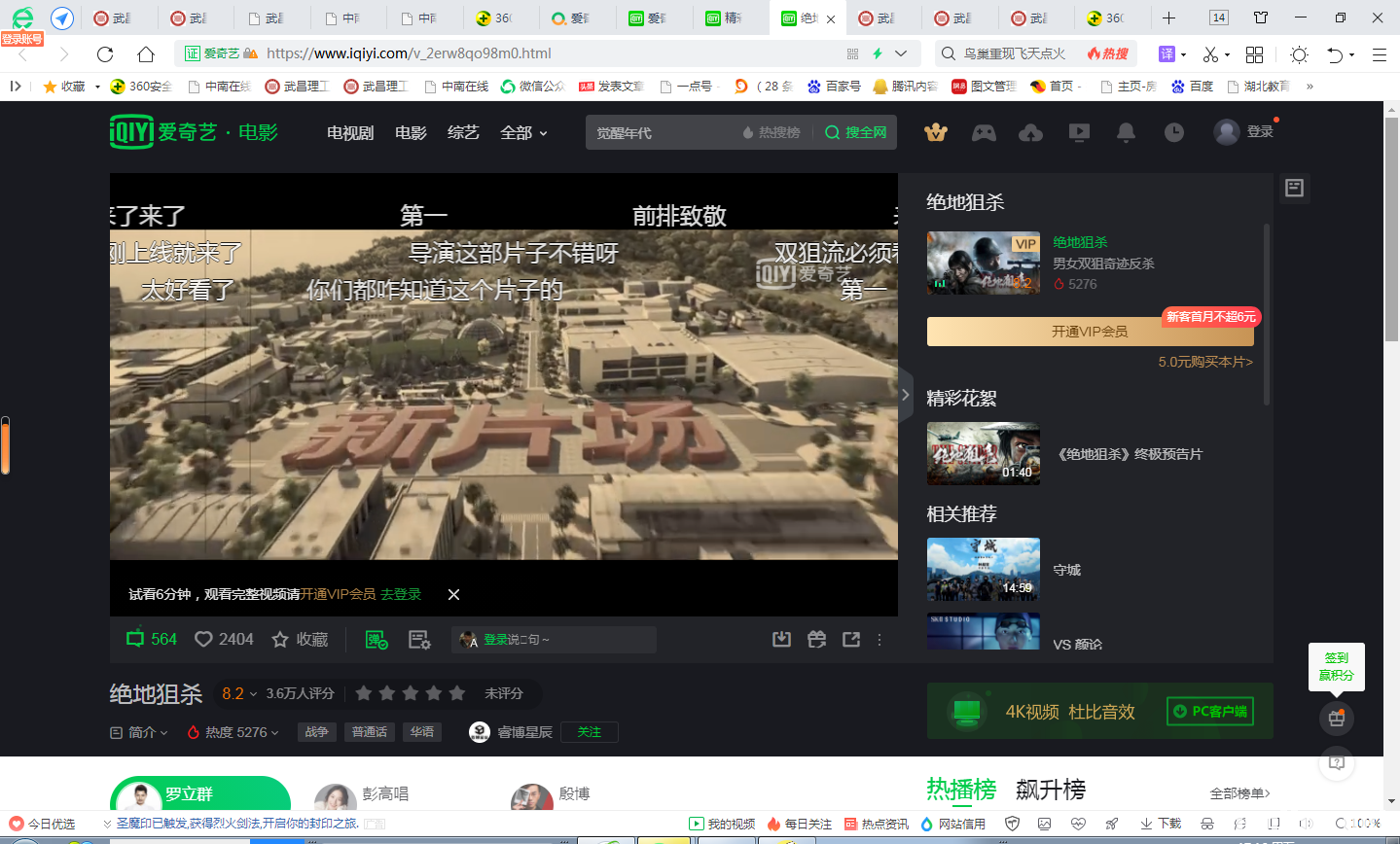Click the gift icon under player
This screenshot has height=844, width=1400.
tap(816, 639)
